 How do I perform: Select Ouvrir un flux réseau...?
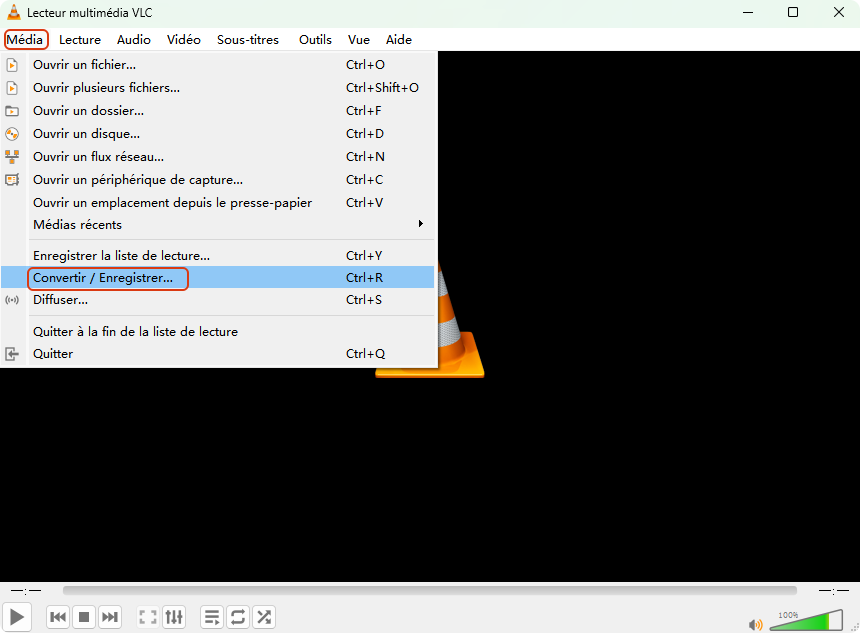point(217,157)
